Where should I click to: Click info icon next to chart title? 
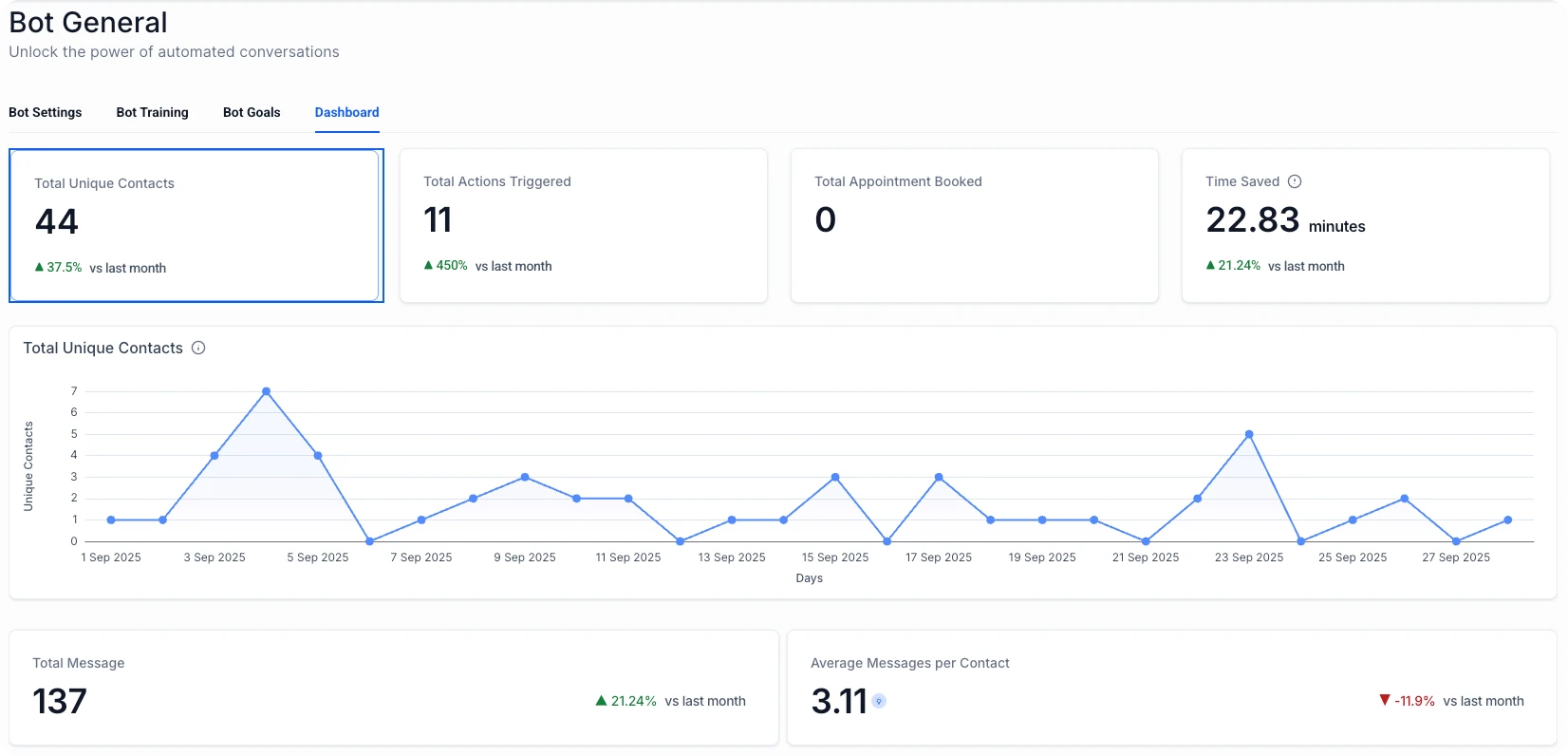[198, 348]
